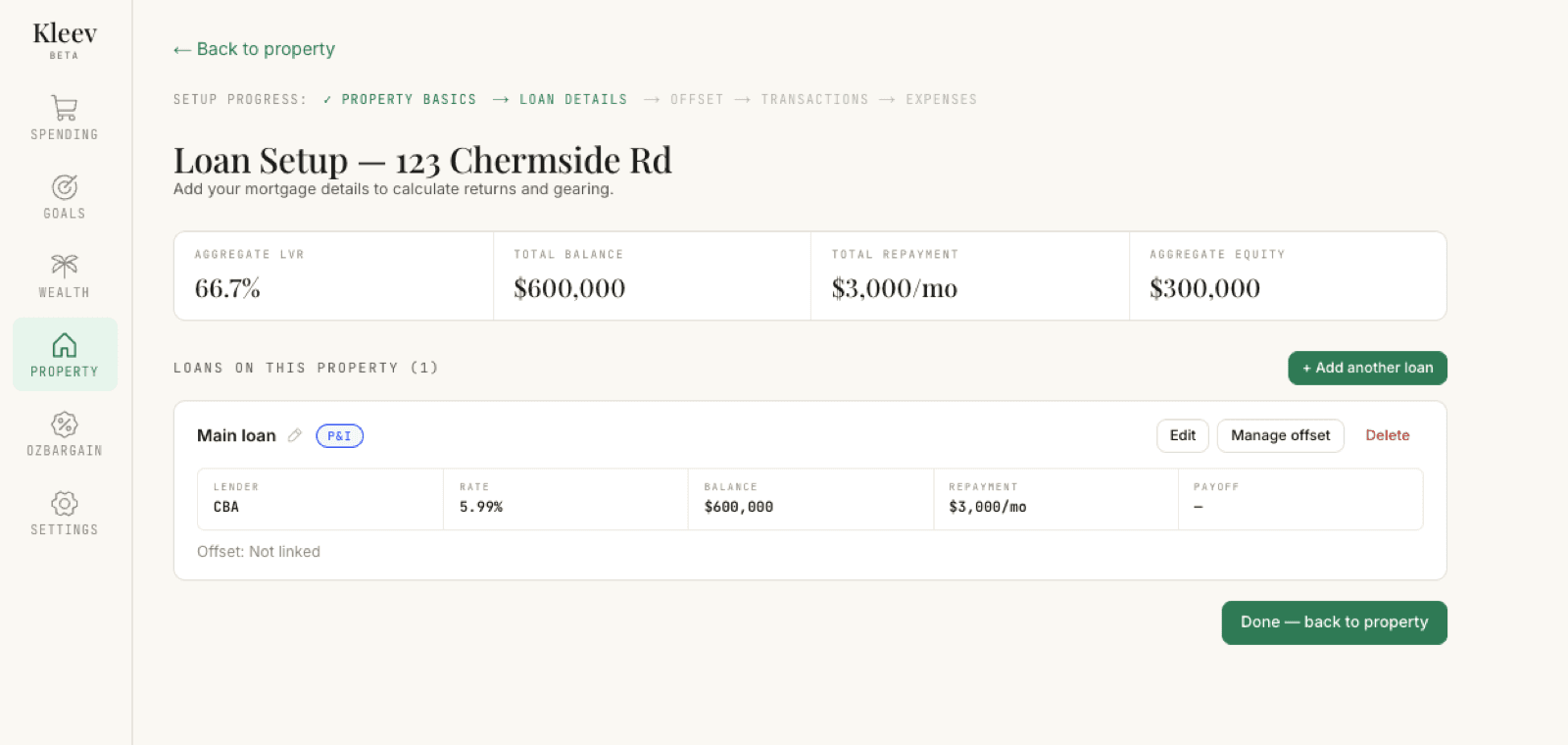Click Done — back to property
This screenshot has width=1568, height=745.
[x=1334, y=622]
